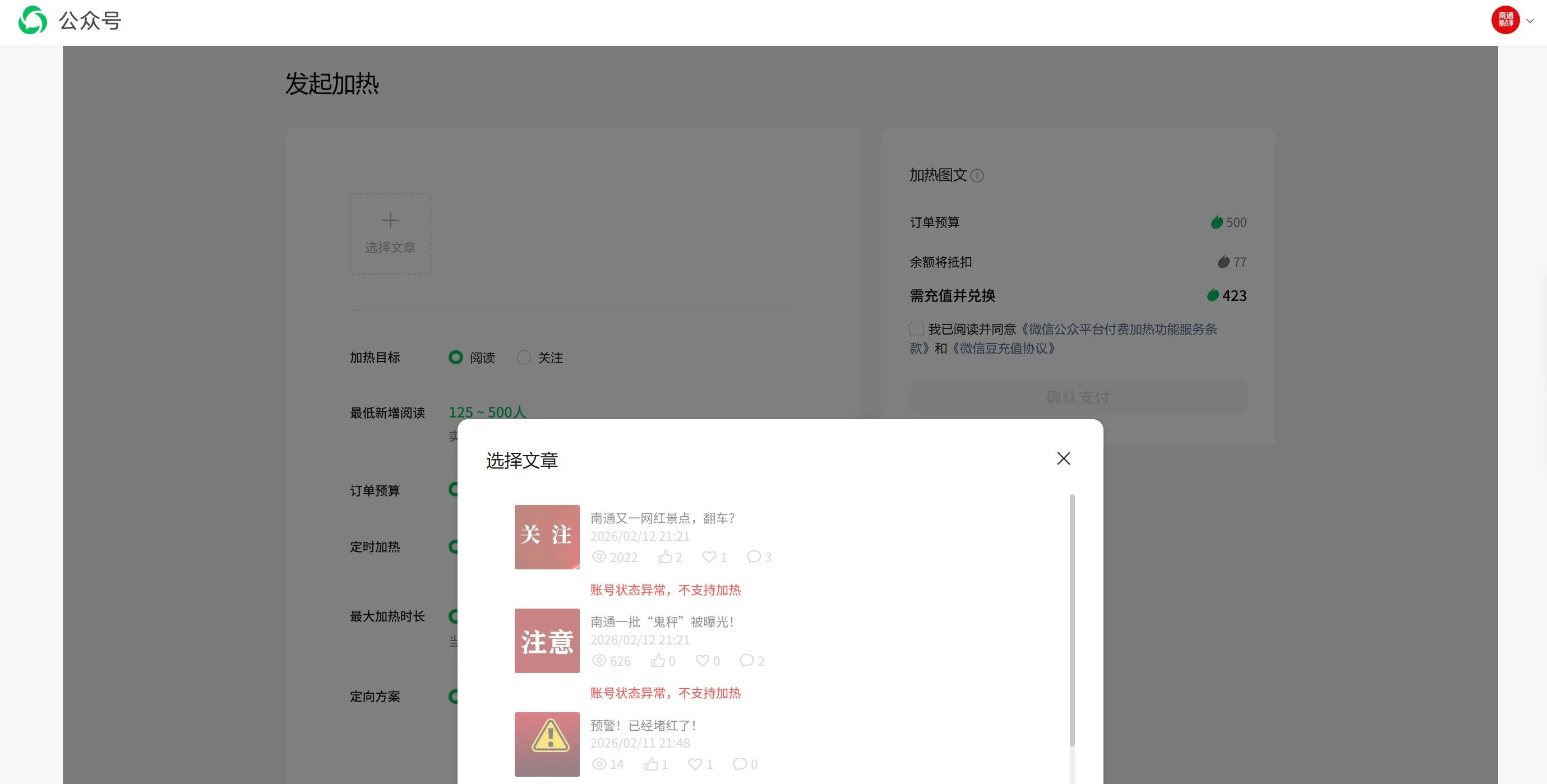1547x784 pixels.
Task: Click the comment icon showing 3
Action: pyautogui.click(x=753, y=557)
